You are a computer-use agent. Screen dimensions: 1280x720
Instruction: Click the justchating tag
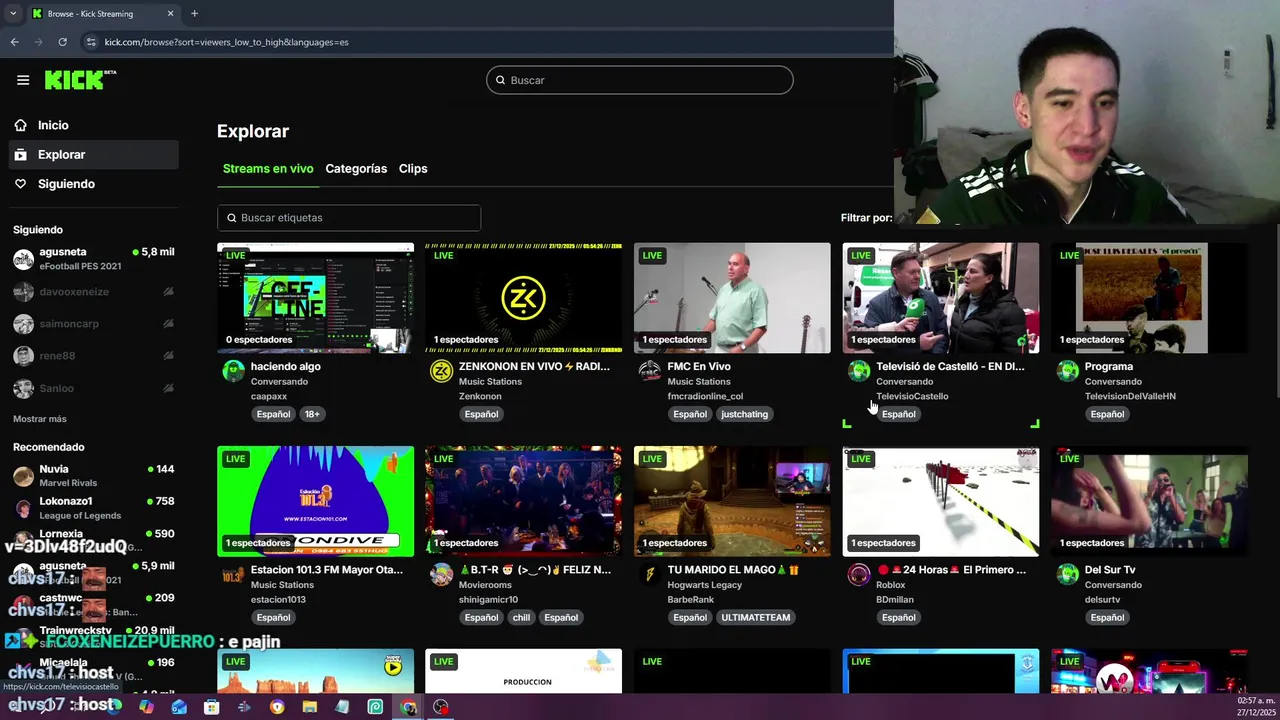click(745, 414)
